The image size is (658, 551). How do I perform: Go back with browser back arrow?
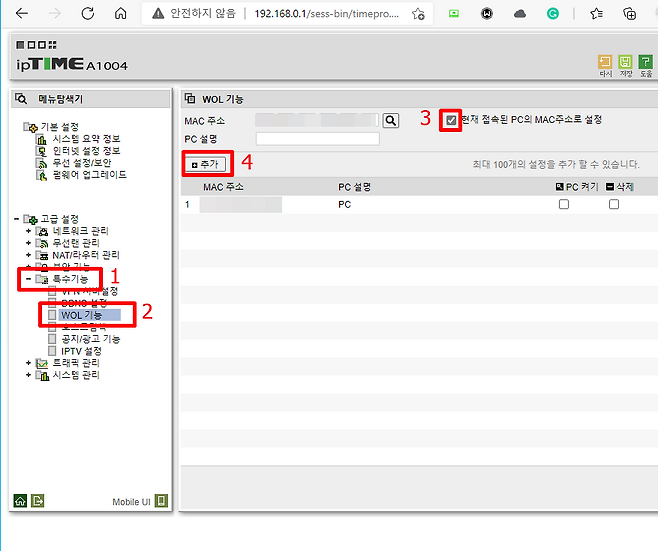coord(22,13)
